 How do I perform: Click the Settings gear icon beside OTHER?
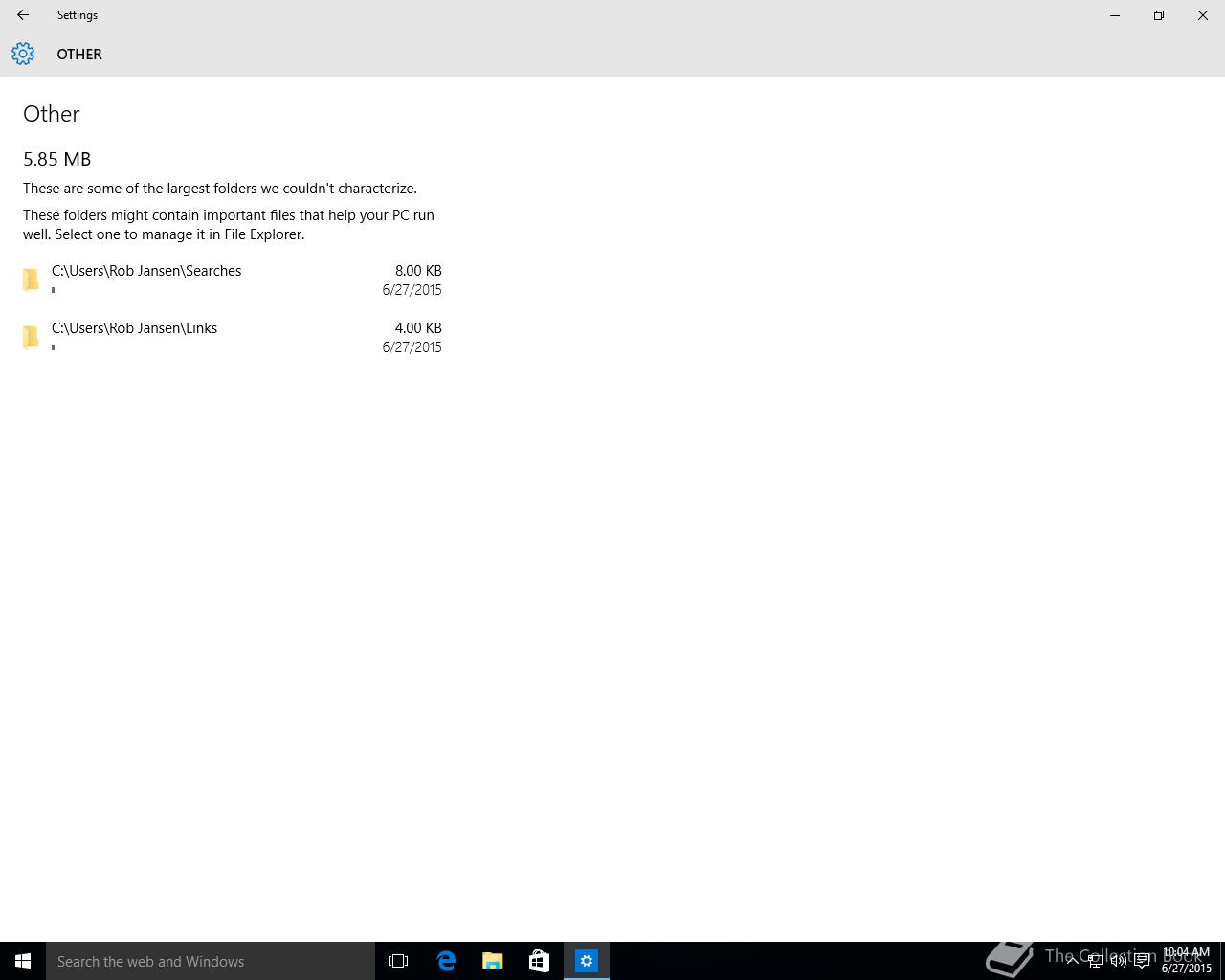coord(23,54)
